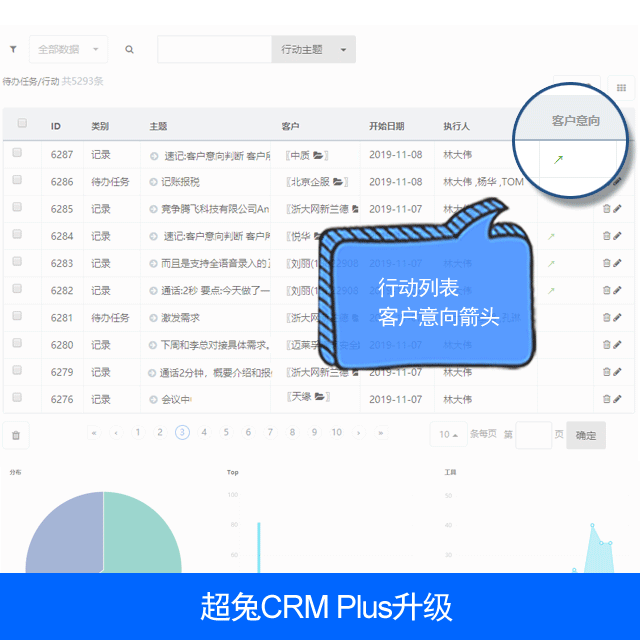This screenshot has height=640, width=640.
Task: Click subject 竞争腾飞科技有限公司An
Action: 215,209
